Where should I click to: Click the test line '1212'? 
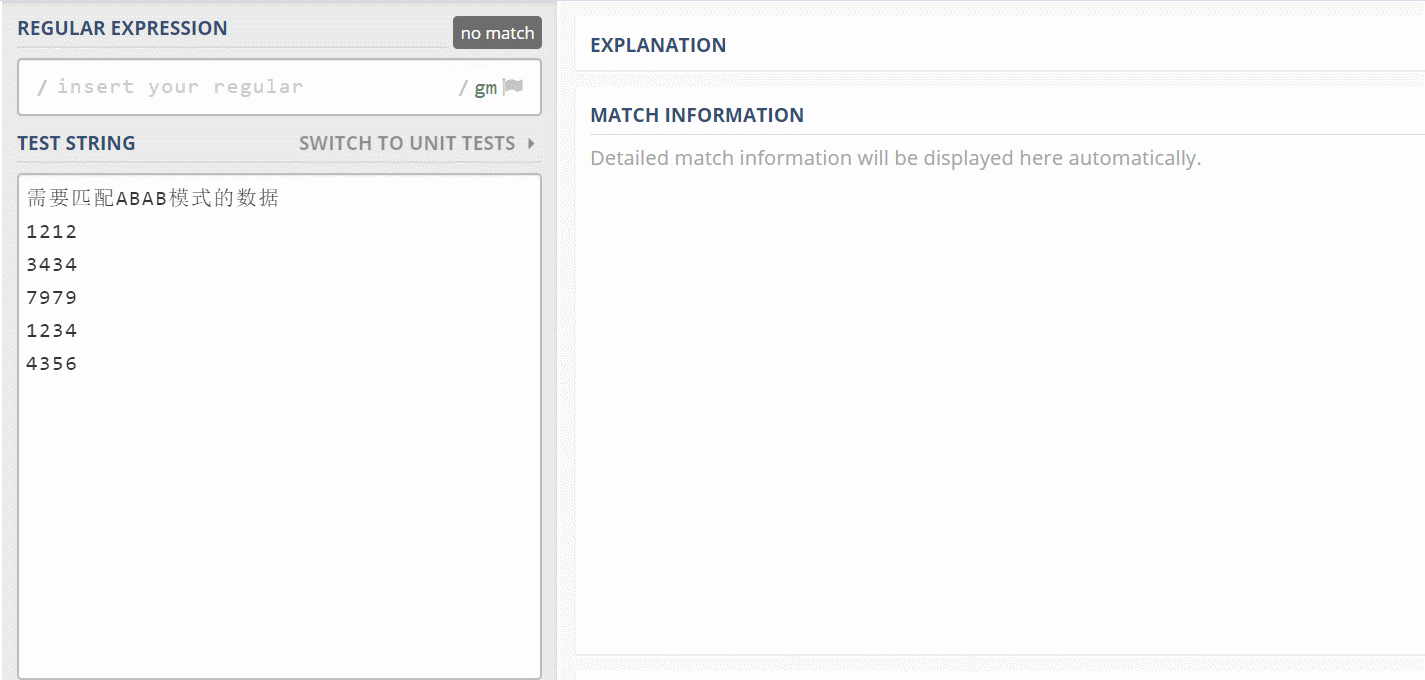[52, 231]
